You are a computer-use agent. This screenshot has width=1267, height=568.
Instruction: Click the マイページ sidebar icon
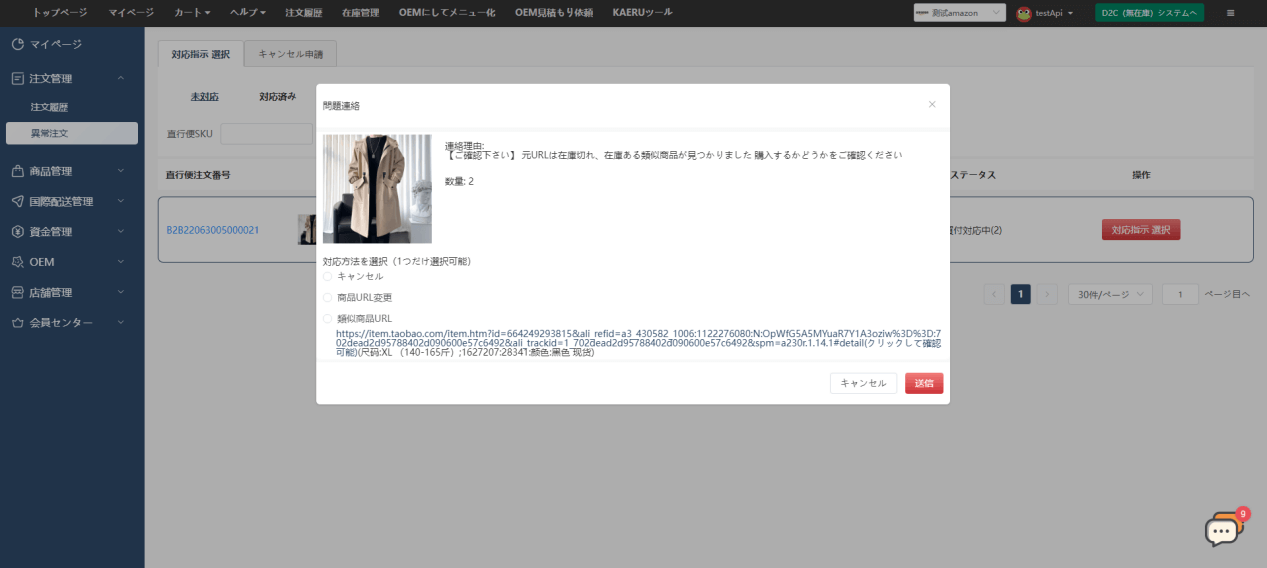pyautogui.click(x=17, y=44)
